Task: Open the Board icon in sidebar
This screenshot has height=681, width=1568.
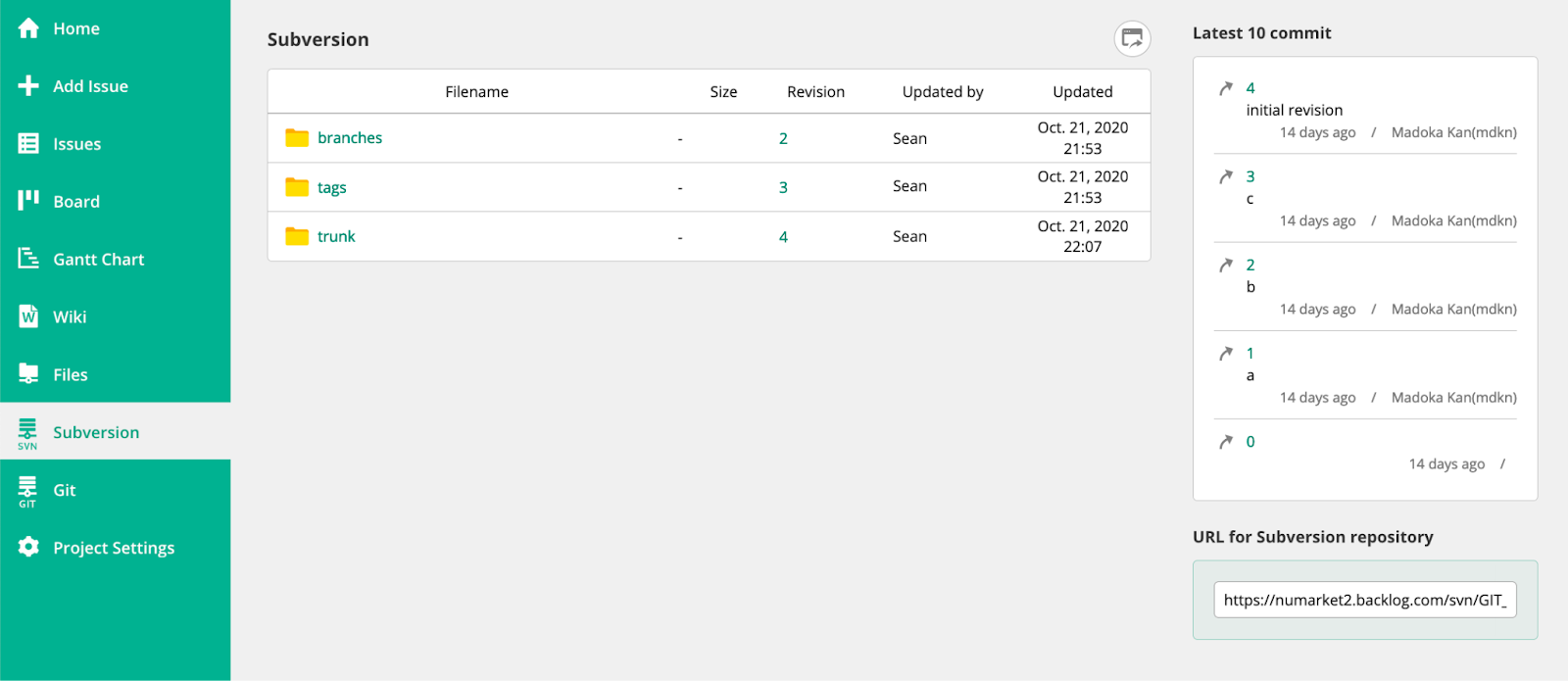Action: [x=28, y=201]
